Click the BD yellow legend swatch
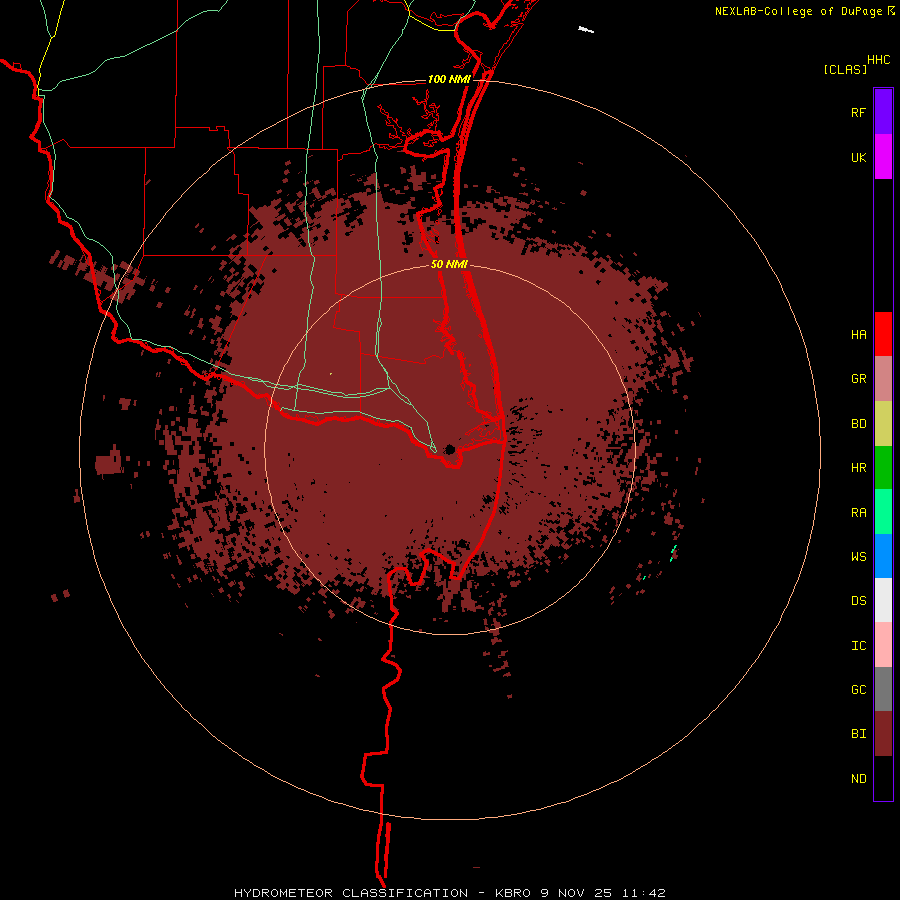The height and width of the screenshot is (900, 900). tap(883, 424)
